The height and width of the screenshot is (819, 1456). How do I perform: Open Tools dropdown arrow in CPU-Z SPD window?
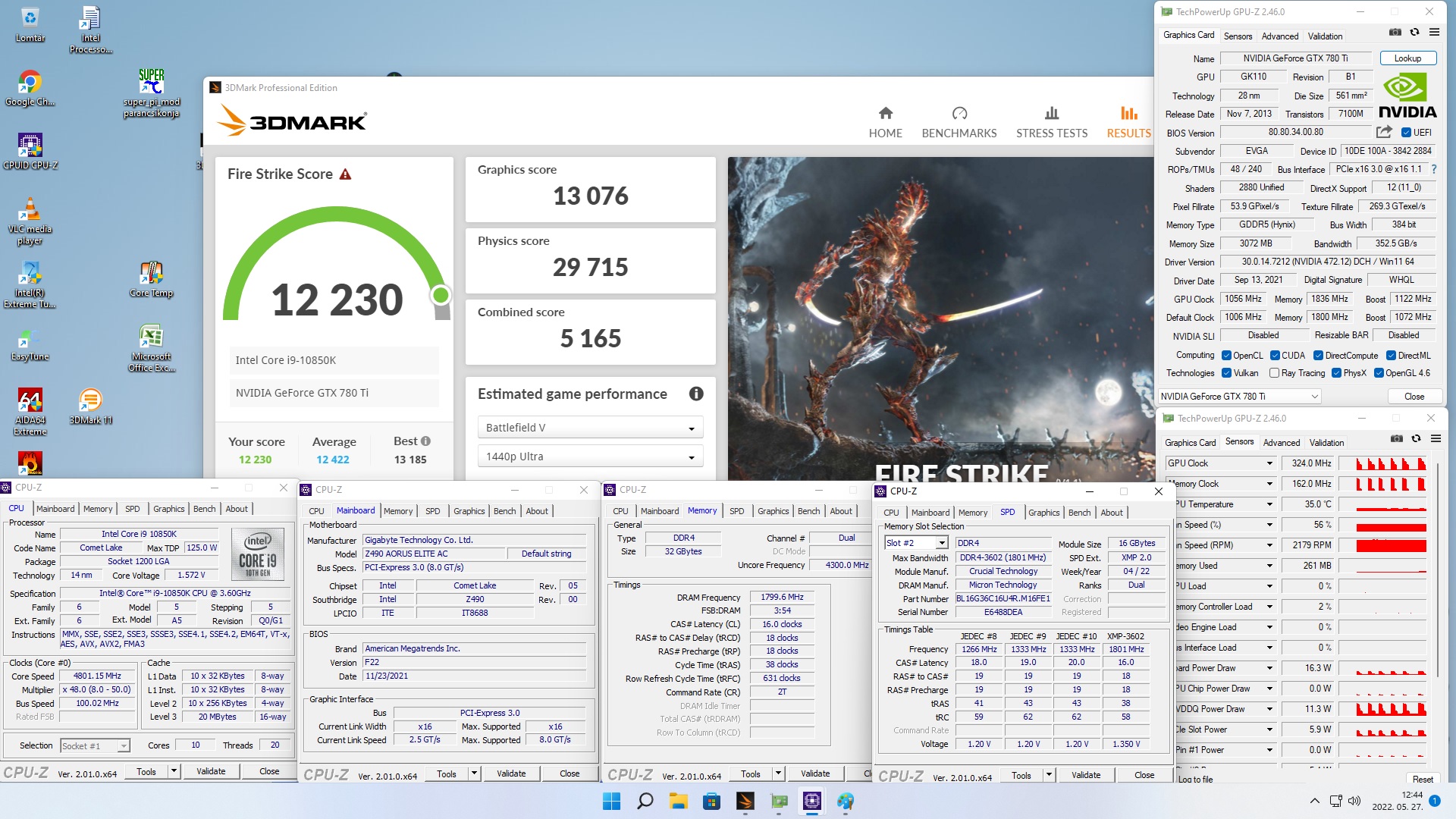click(1049, 775)
